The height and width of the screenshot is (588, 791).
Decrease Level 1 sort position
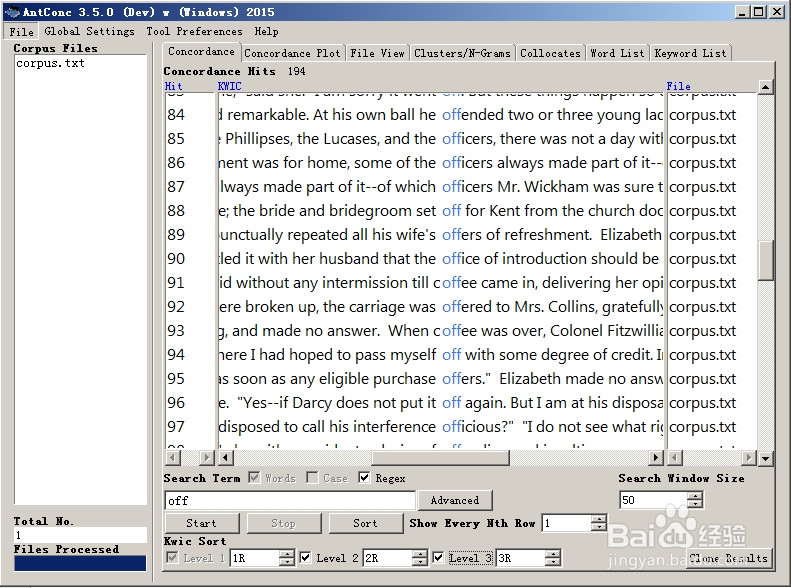click(286, 562)
